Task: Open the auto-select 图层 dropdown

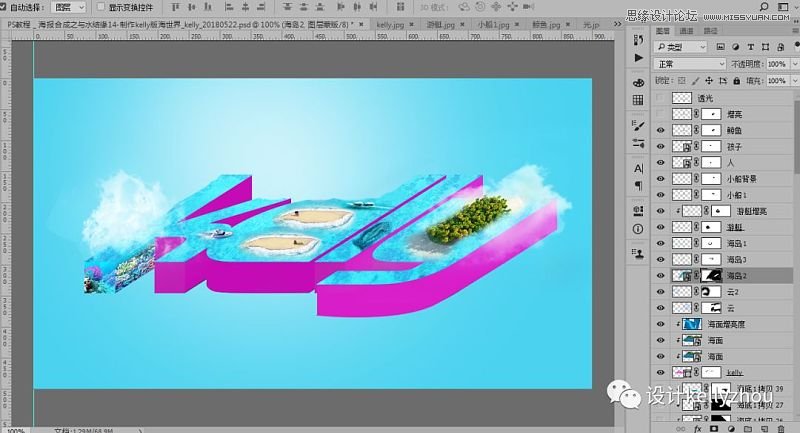Action: click(x=68, y=7)
